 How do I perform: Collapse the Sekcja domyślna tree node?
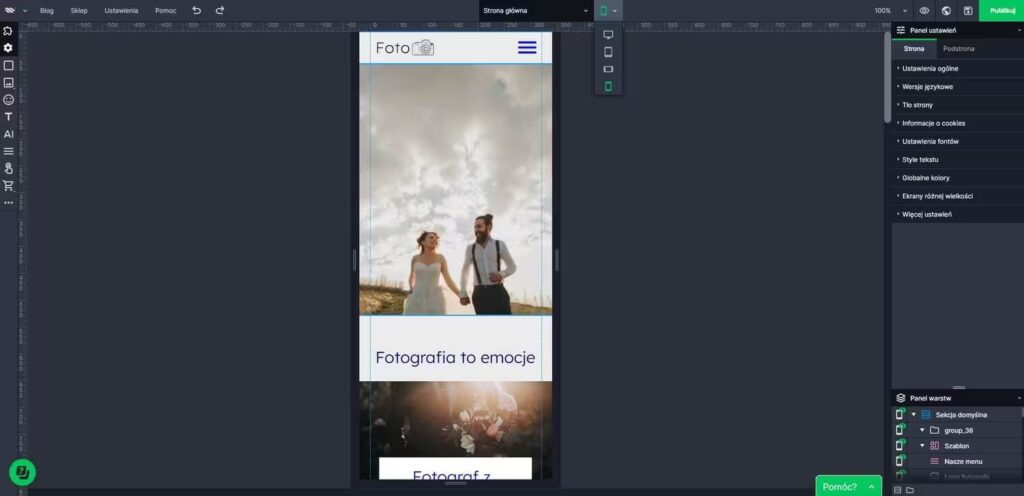(914, 414)
